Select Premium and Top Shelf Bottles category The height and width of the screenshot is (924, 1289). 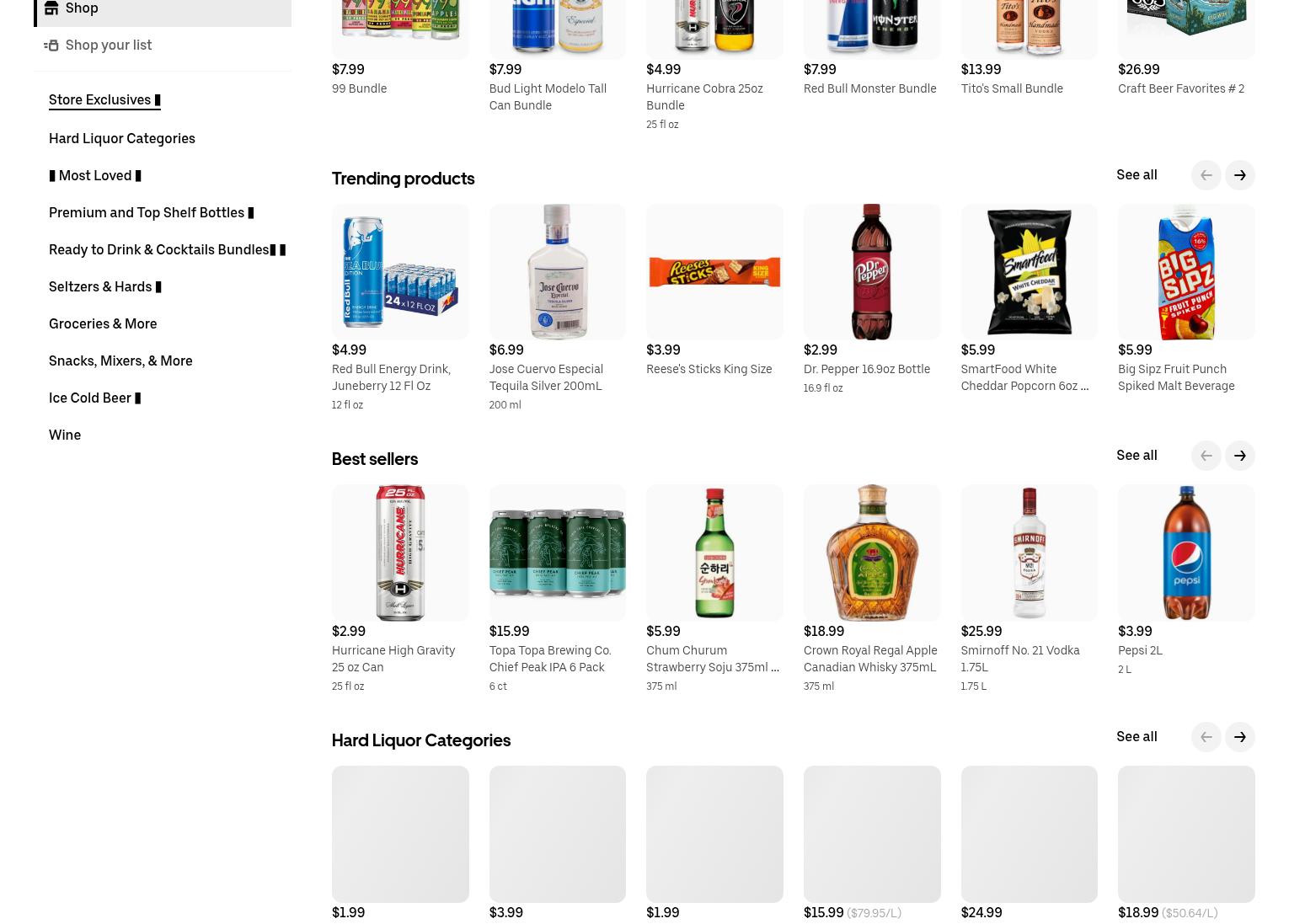click(x=151, y=212)
